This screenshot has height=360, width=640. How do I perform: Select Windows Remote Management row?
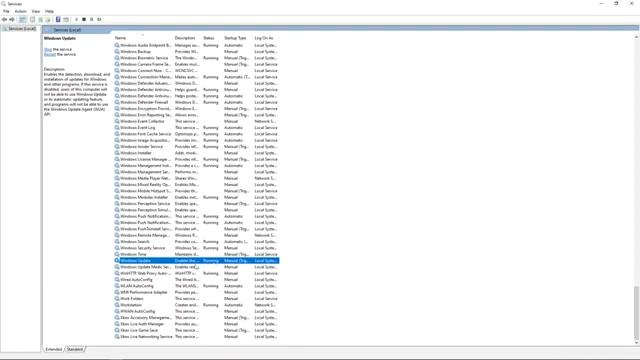click(x=197, y=236)
